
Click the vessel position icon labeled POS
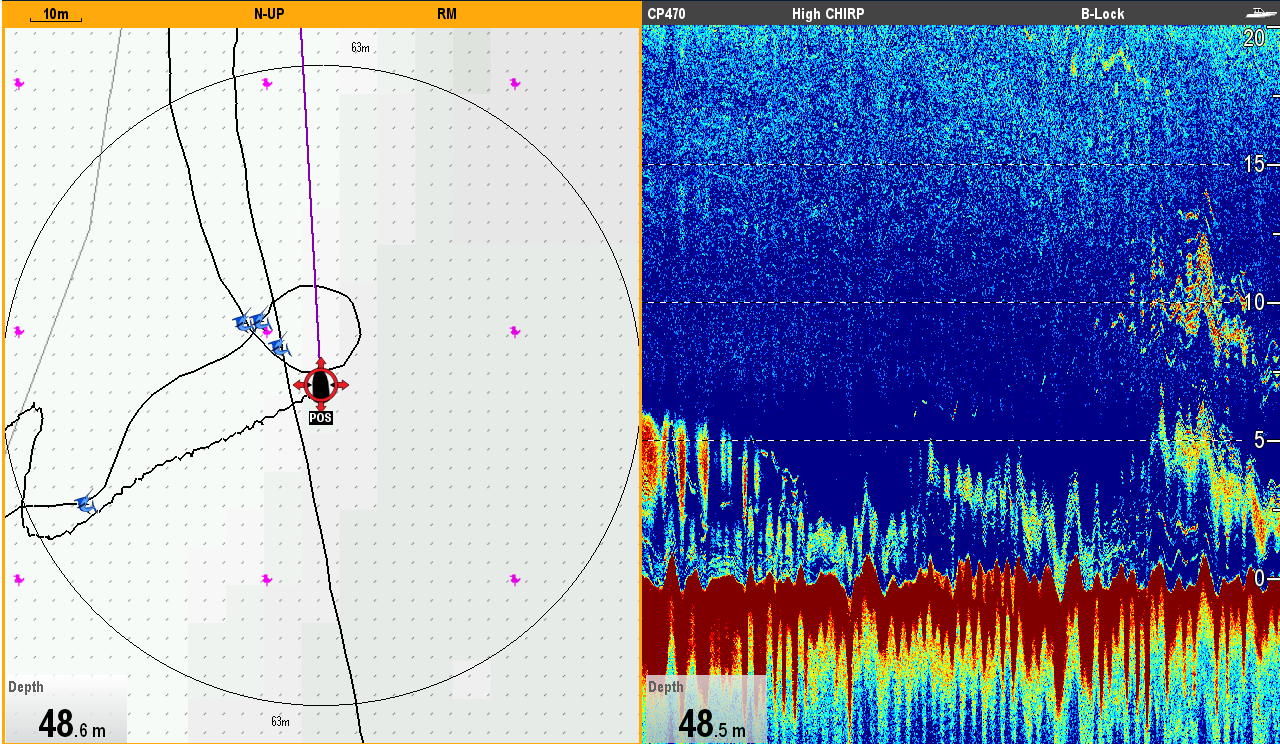tap(320, 385)
